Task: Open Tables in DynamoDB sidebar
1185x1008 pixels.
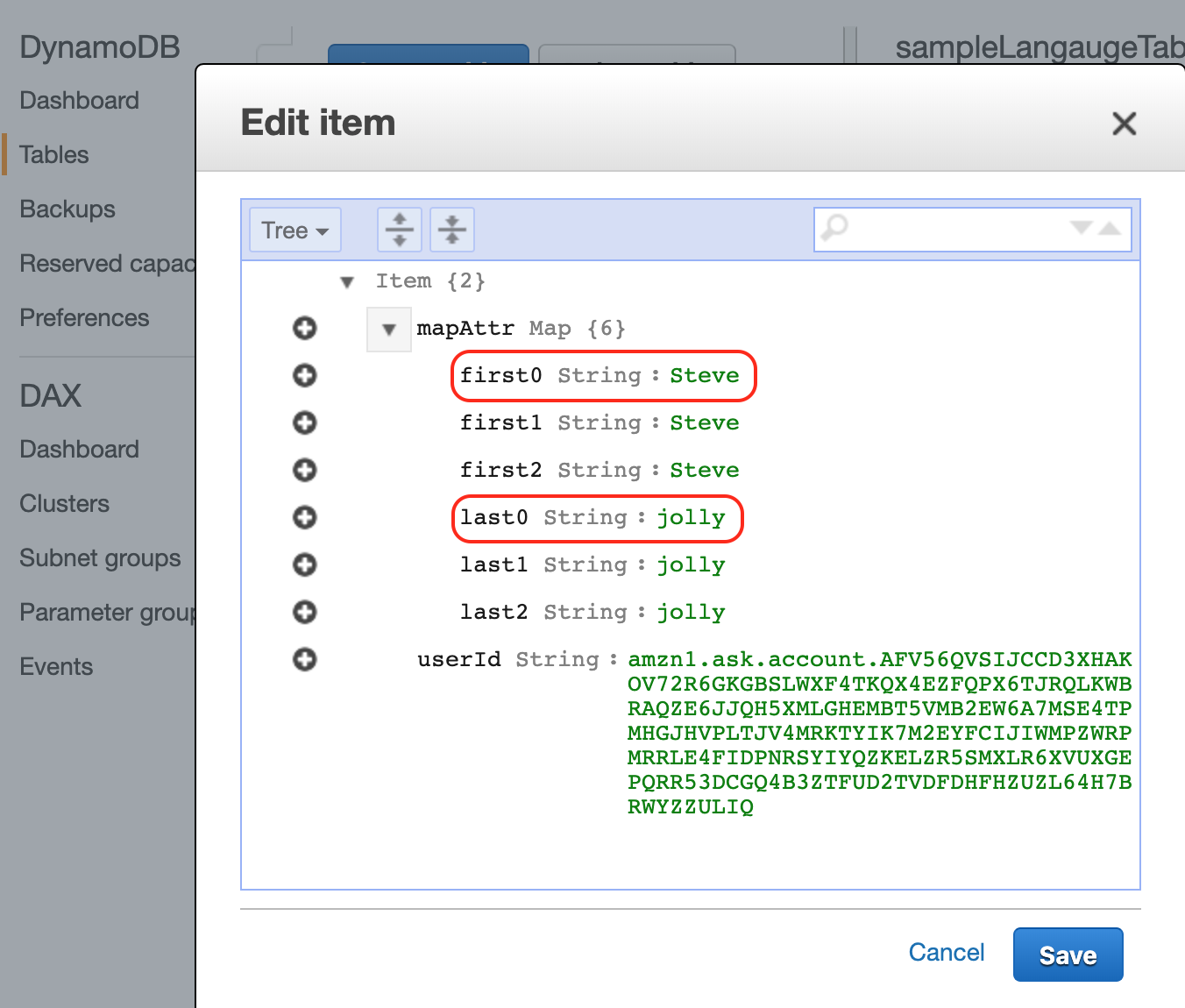Action: pos(54,155)
